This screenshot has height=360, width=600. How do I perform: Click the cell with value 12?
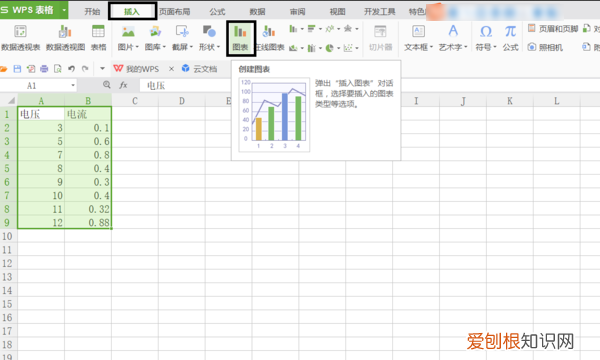(41, 222)
